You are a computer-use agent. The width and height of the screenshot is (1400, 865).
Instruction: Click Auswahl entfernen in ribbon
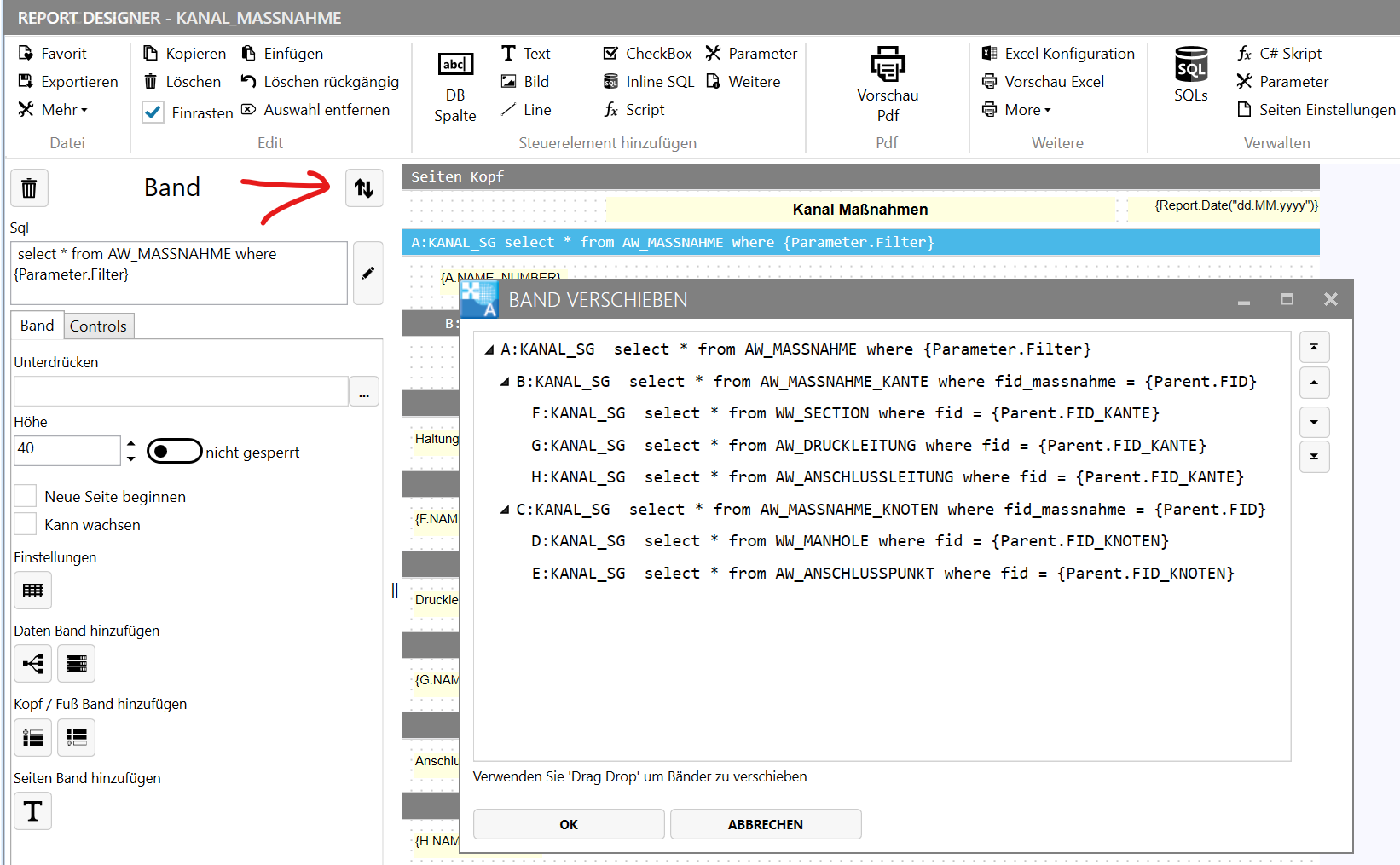pos(315,109)
